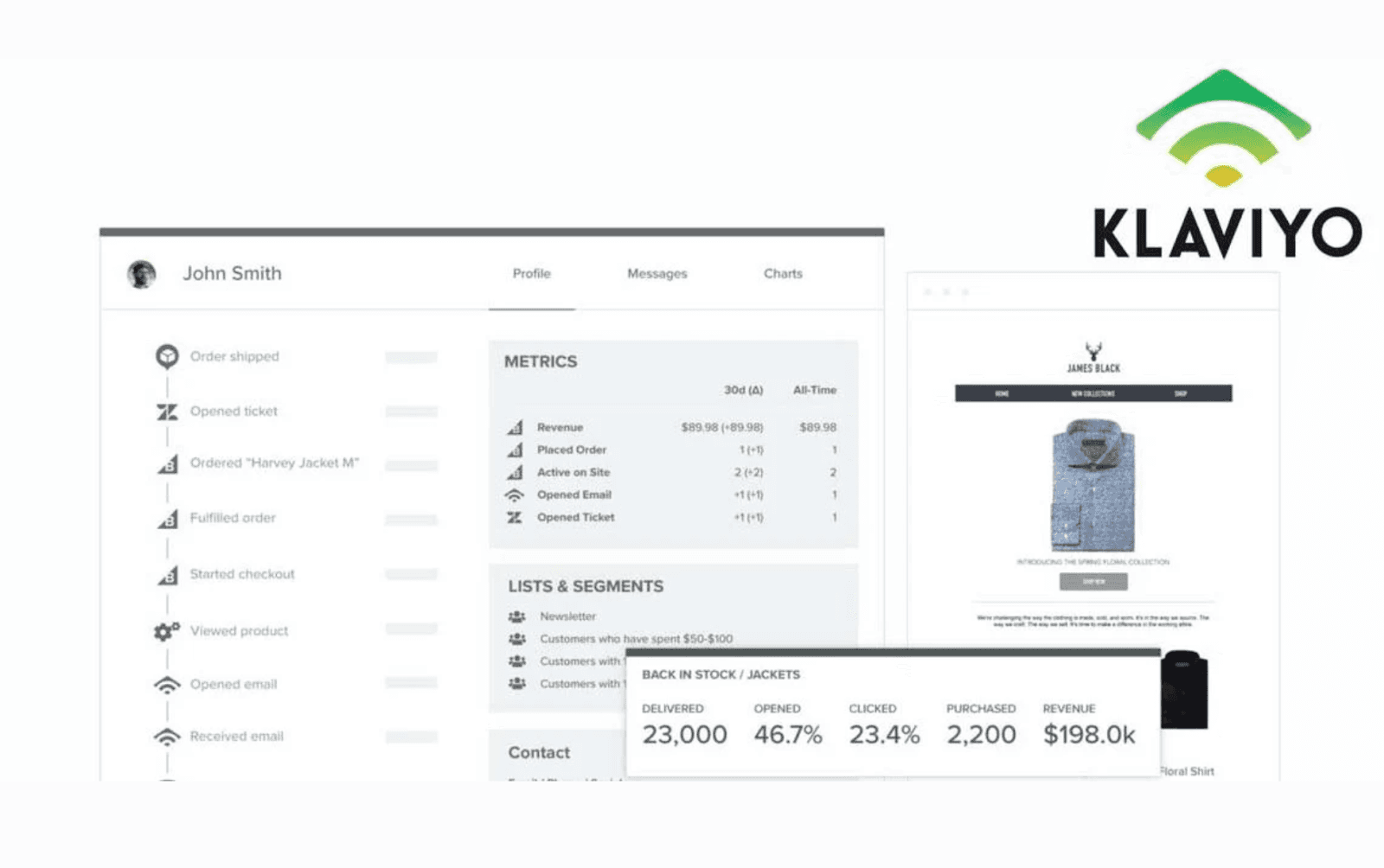Click the icon beside Fulfilled order

point(168,519)
